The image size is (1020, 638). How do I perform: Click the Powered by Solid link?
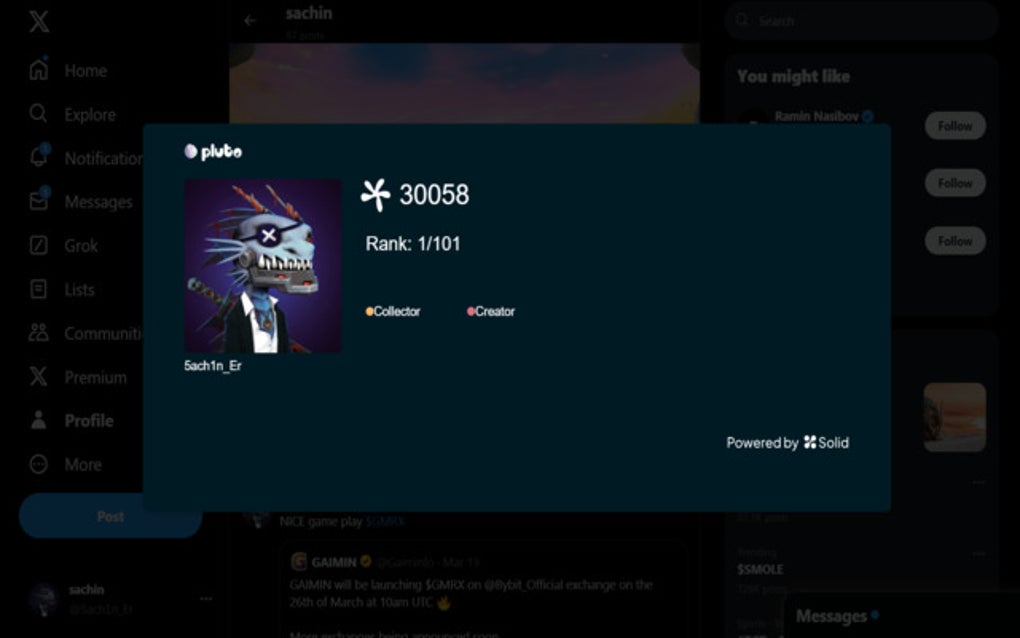point(788,443)
